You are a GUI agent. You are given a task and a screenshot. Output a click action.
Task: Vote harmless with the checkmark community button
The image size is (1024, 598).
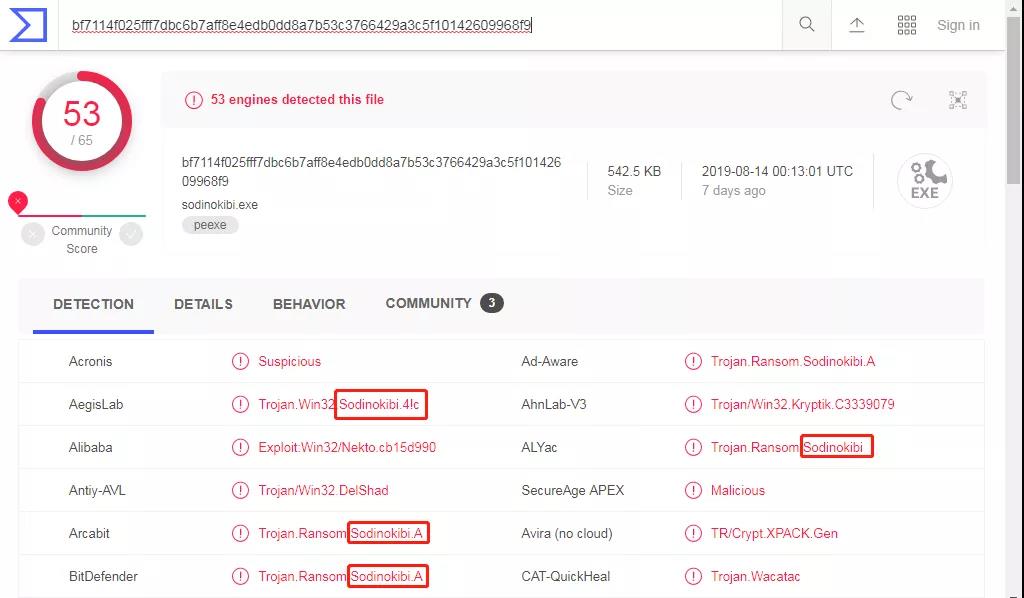pos(131,234)
